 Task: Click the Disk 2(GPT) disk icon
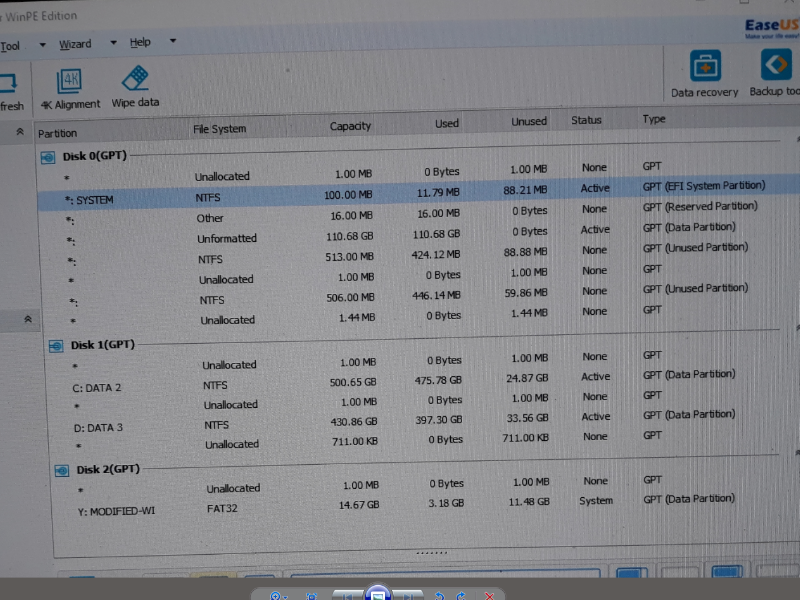point(62,470)
